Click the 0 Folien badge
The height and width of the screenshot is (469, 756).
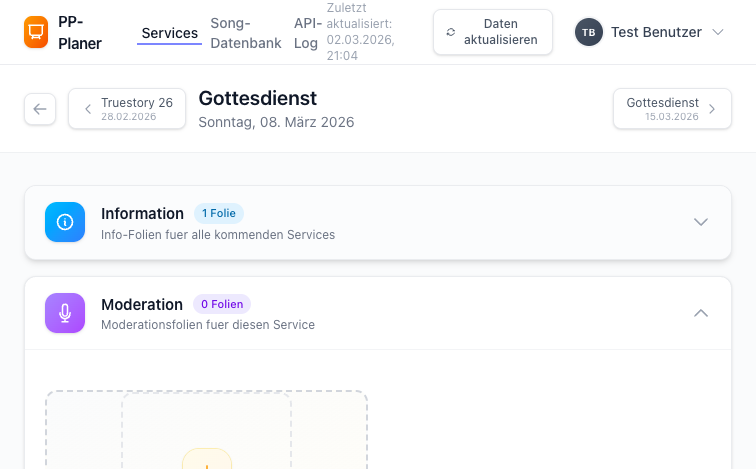click(222, 304)
